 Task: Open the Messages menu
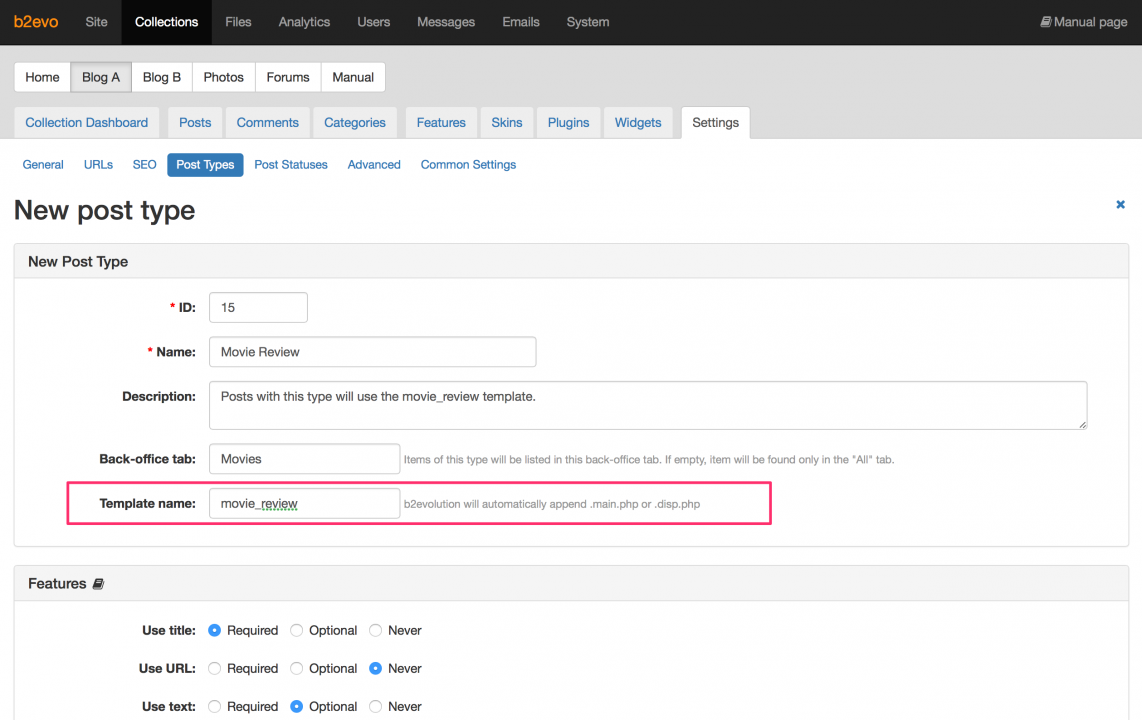click(446, 22)
